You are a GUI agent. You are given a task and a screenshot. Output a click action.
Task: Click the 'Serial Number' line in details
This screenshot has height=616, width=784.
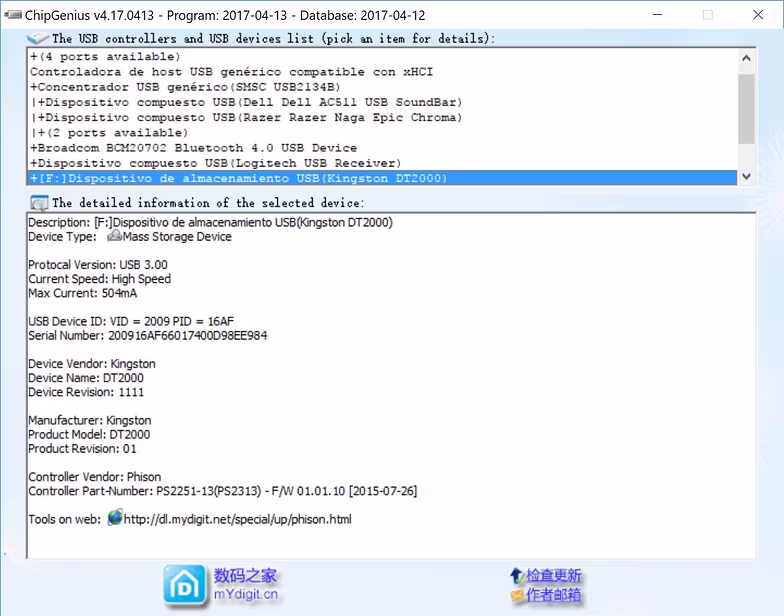pos(148,336)
